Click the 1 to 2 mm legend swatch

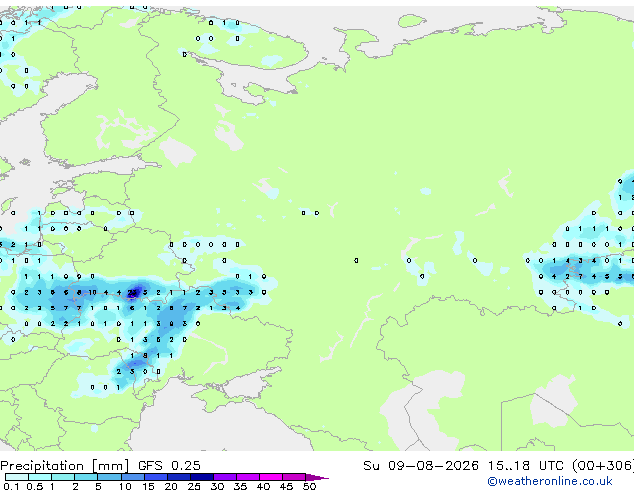coord(63,477)
